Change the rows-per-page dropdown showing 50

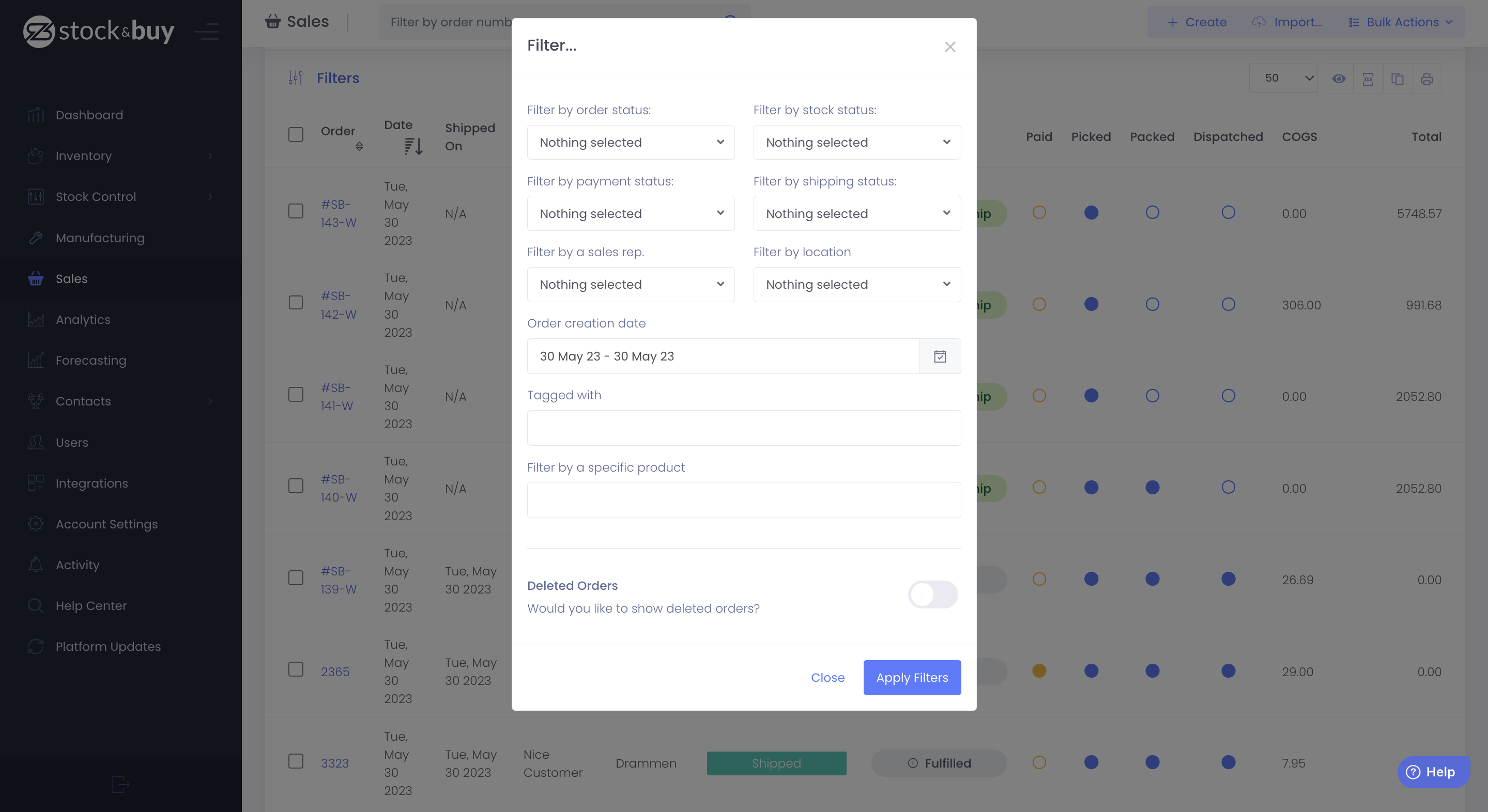coord(1283,79)
